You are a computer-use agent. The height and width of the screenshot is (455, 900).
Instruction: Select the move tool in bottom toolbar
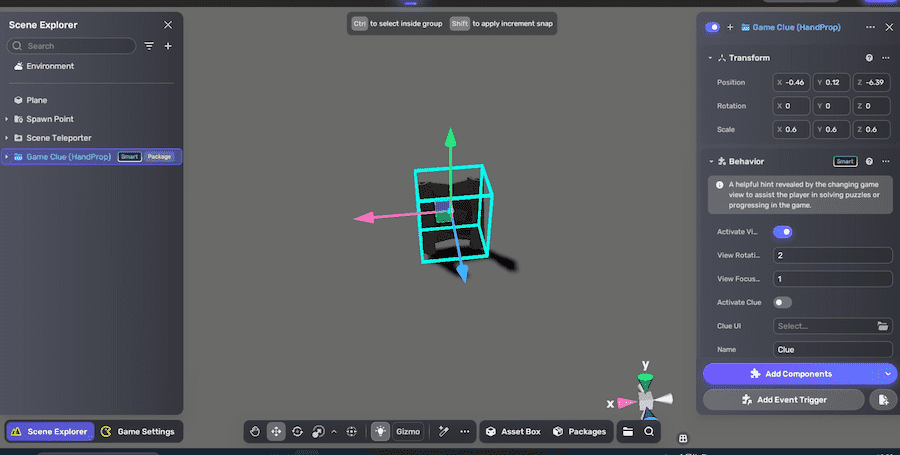coord(276,432)
